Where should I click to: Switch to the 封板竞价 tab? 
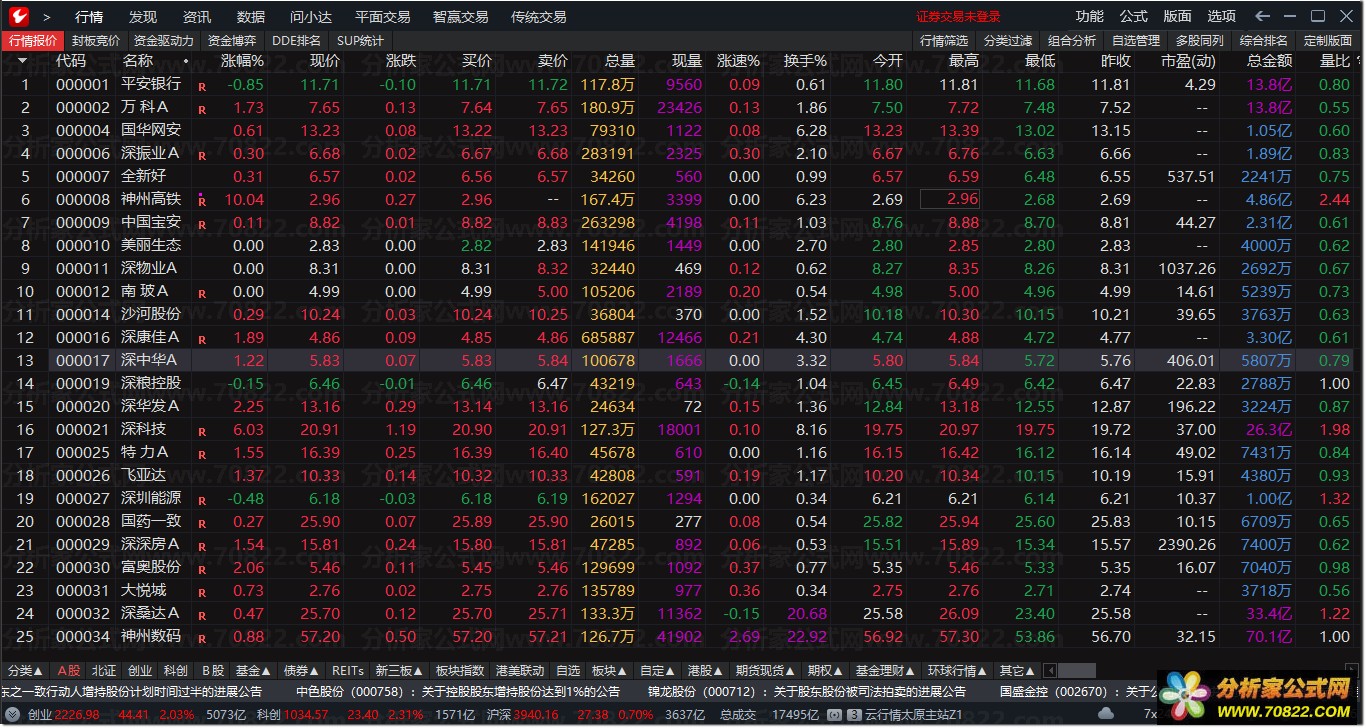[x=96, y=41]
